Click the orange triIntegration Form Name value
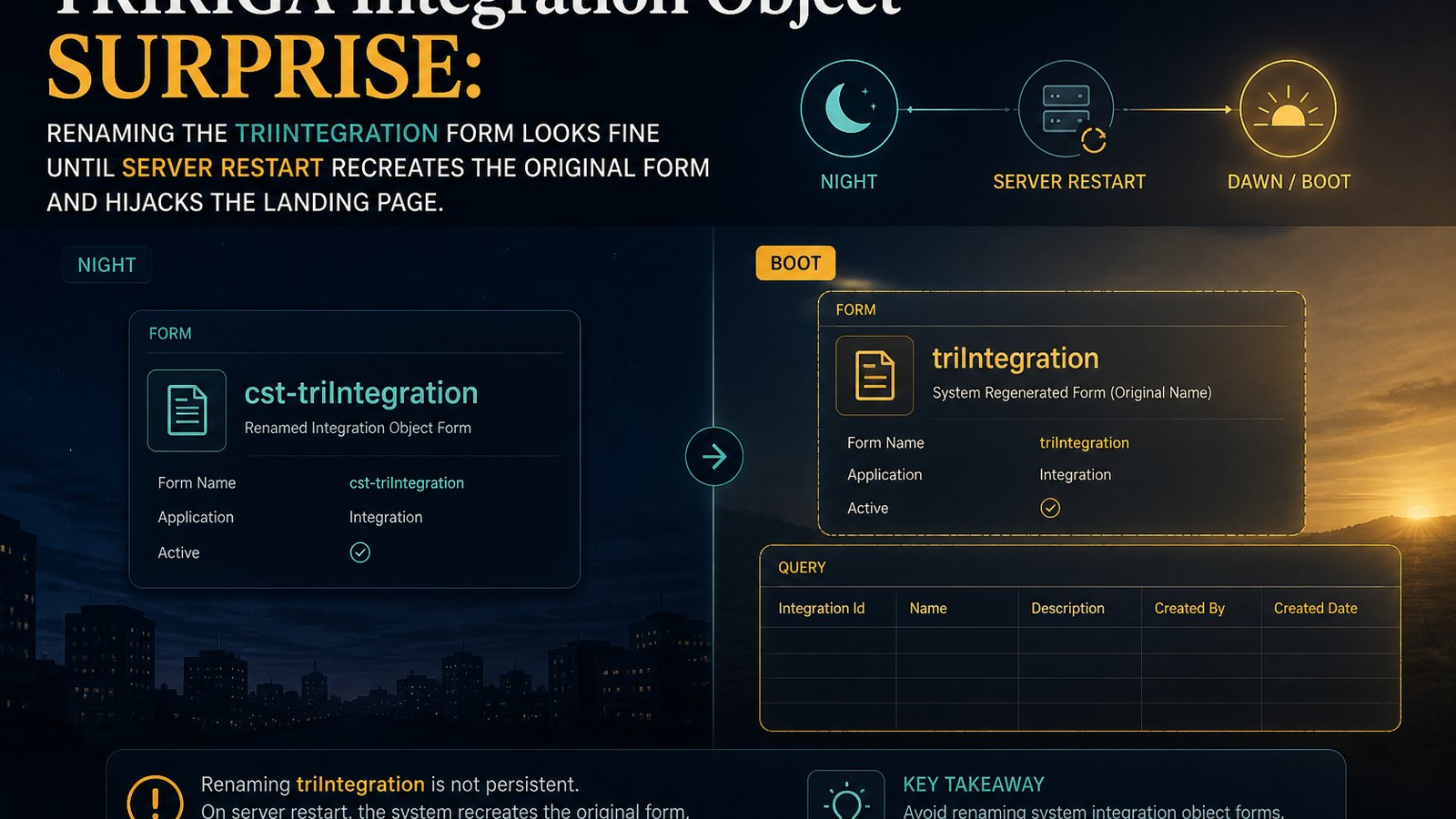 pos(1084,442)
